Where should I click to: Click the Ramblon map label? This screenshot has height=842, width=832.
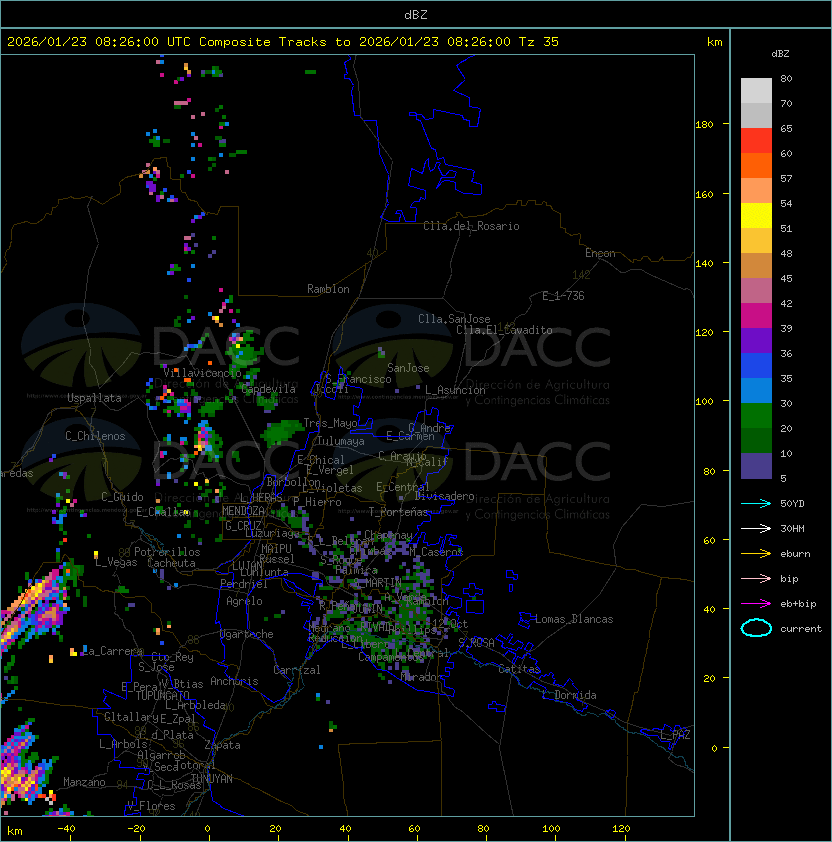click(328, 289)
